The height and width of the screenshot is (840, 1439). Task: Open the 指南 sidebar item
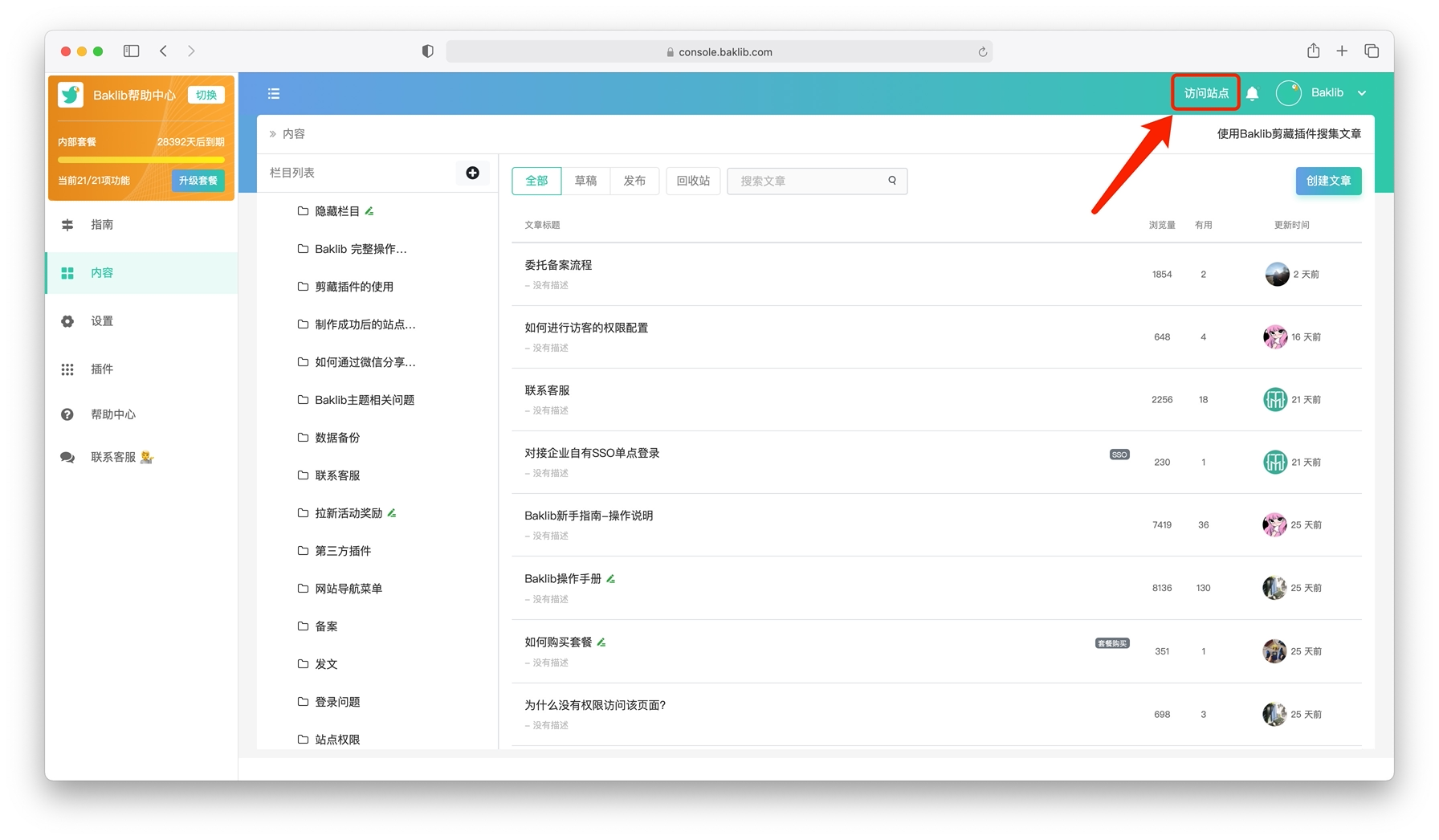pos(141,224)
